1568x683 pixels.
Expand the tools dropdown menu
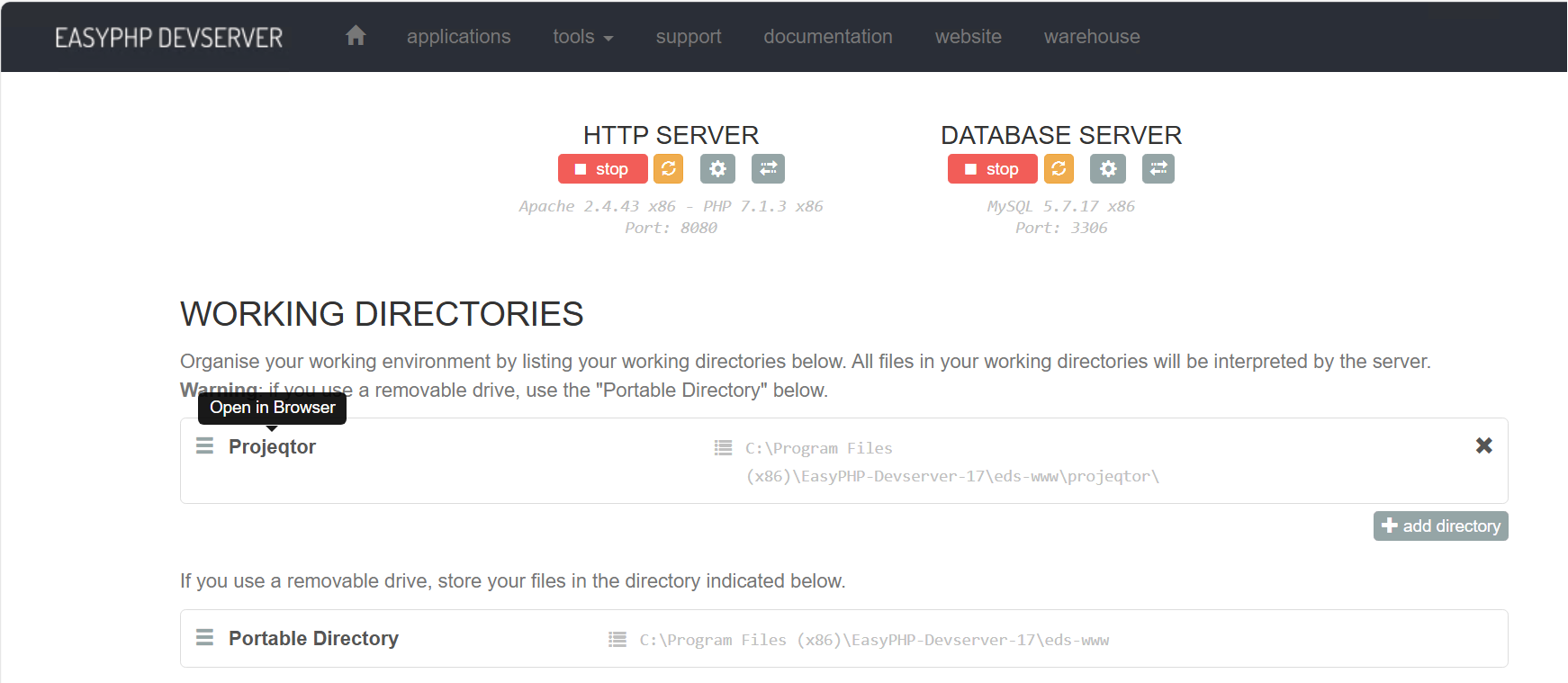pos(582,37)
